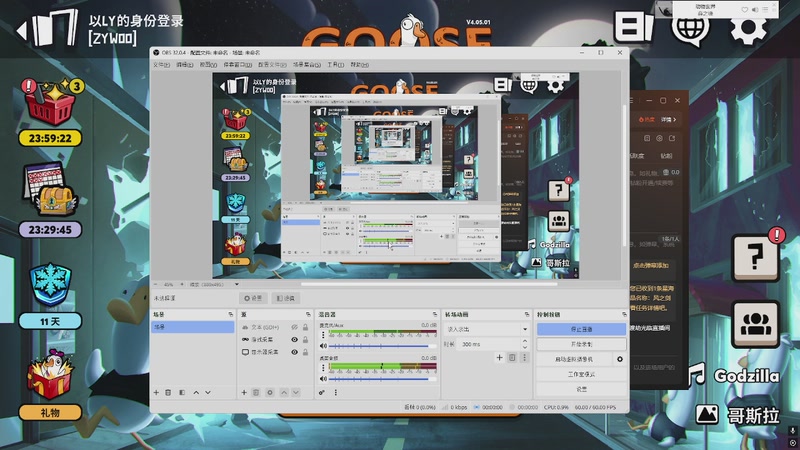Toggle visibility of the 文本 (GDI+) source
Viewport: 800px width, 450px height.
(x=294, y=327)
